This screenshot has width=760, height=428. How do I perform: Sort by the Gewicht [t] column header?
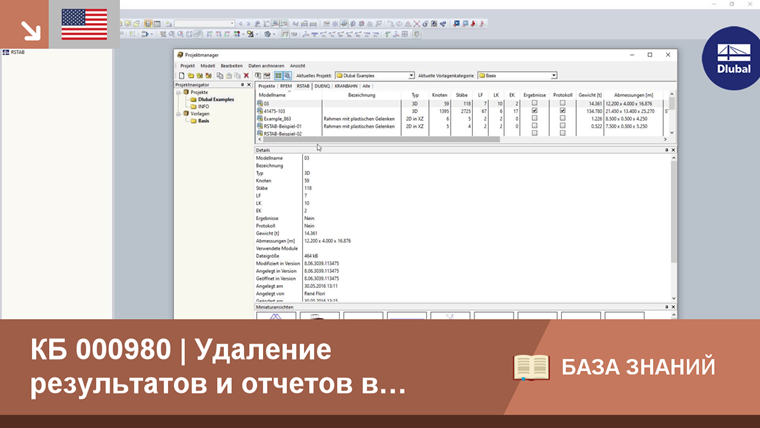pos(590,95)
